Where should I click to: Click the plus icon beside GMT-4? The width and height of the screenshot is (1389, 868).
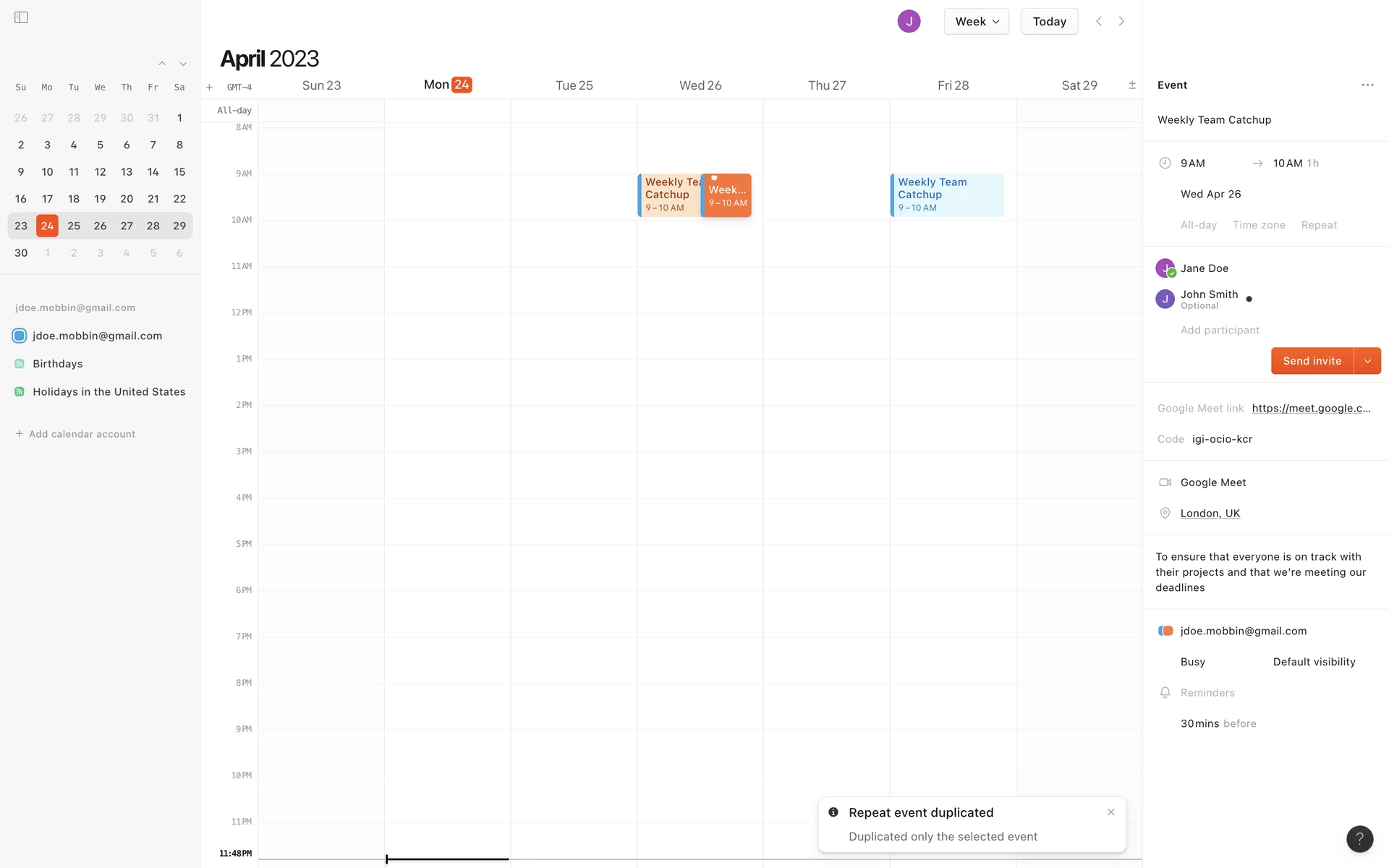(x=209, y=88)
